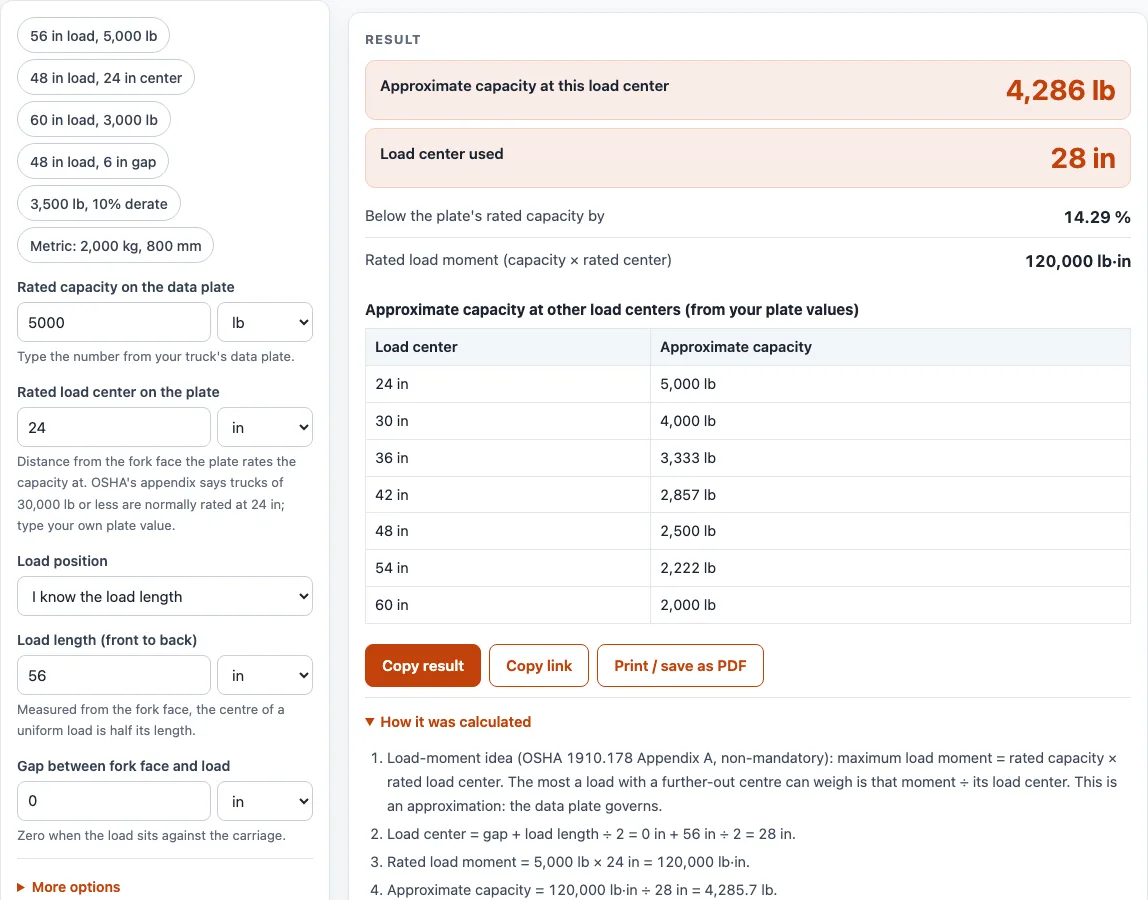Use the 'Metric: 2,000 kg, 800 mm' preset
Image resolution: width=1148 pixels, height=900 pixels.
(116, 246)
